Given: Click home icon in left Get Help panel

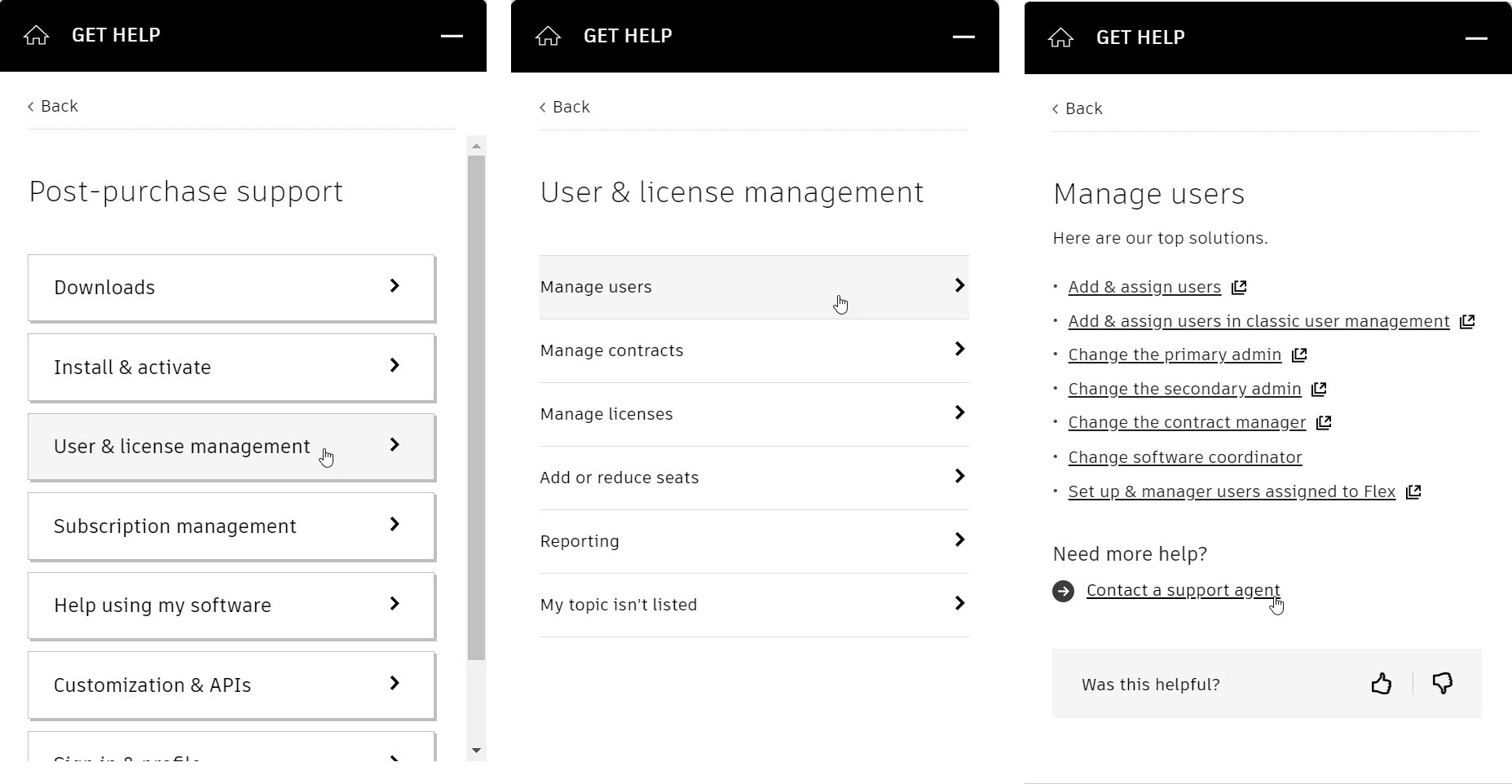Looking at the screenshot, I should click(x=36, y=35).
